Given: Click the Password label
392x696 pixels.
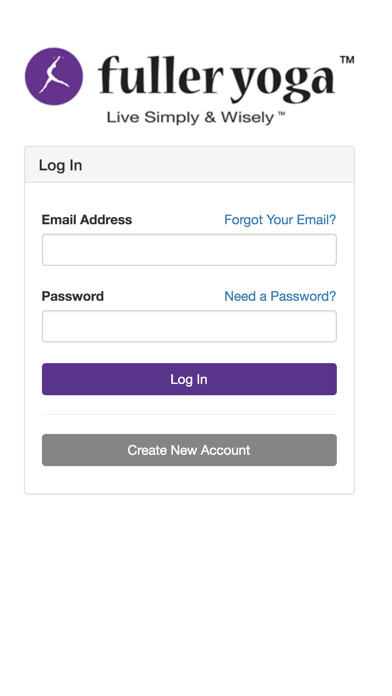Looking at the screenshot, I should (73, 296).
